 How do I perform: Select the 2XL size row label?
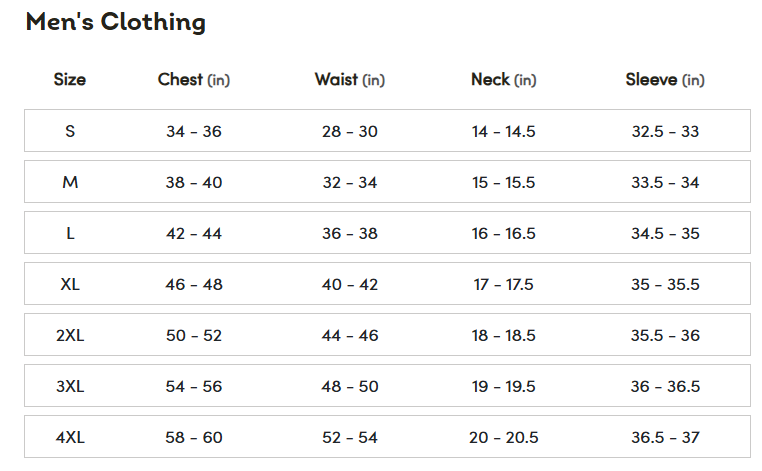coord(70,335)
